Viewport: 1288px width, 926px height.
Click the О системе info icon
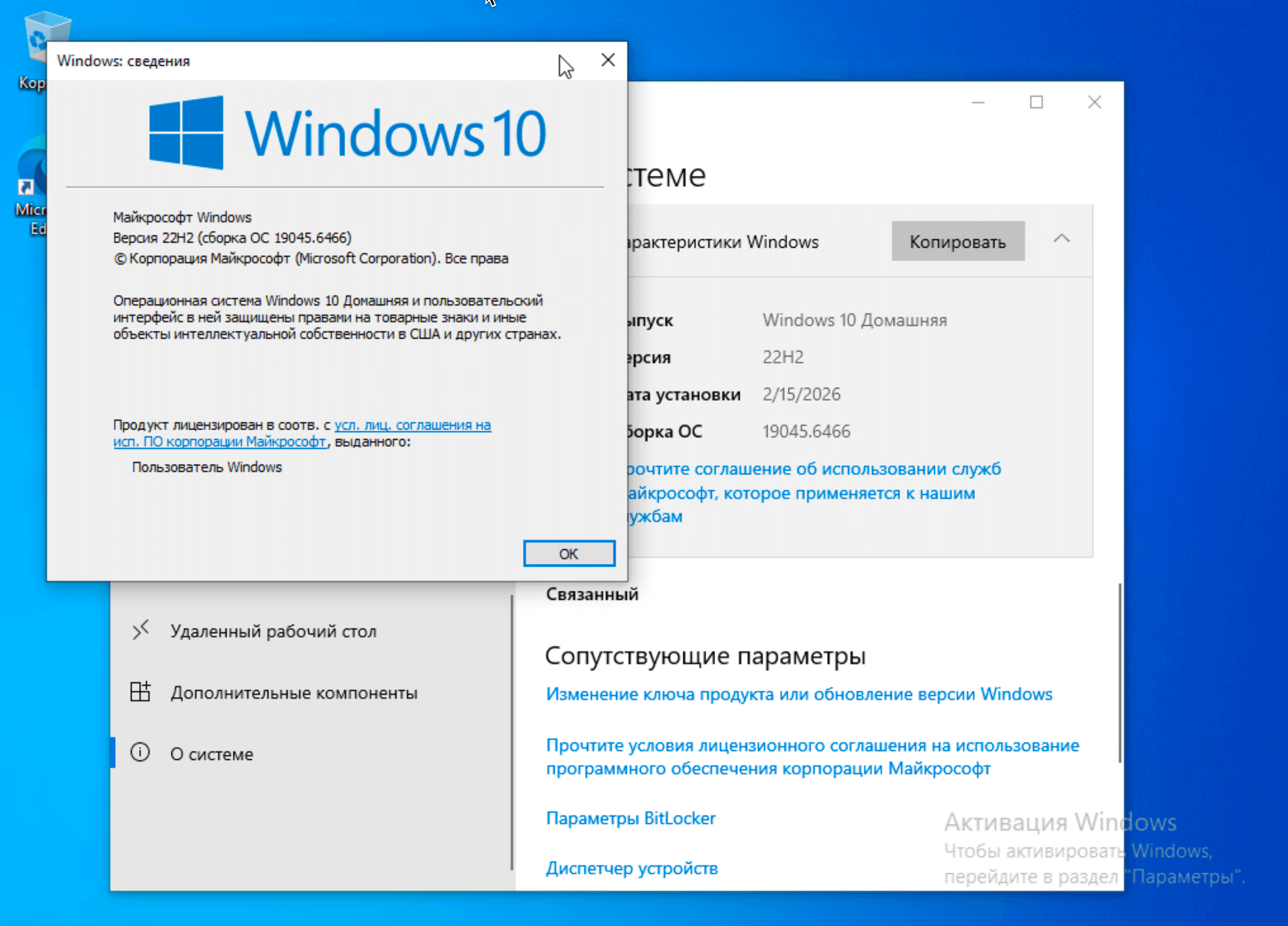pos(140,752)
